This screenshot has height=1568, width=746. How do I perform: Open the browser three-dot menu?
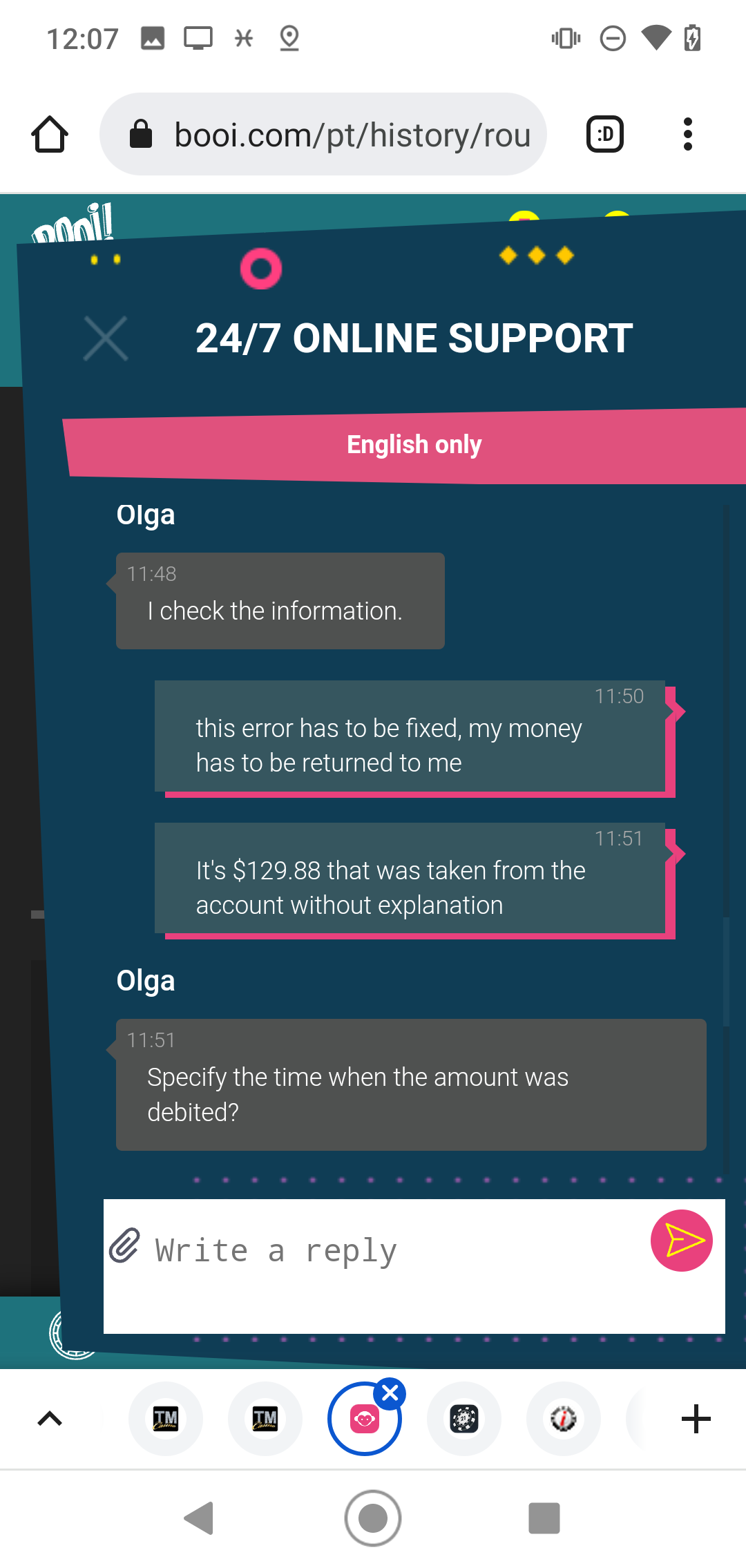coord(687,134)
